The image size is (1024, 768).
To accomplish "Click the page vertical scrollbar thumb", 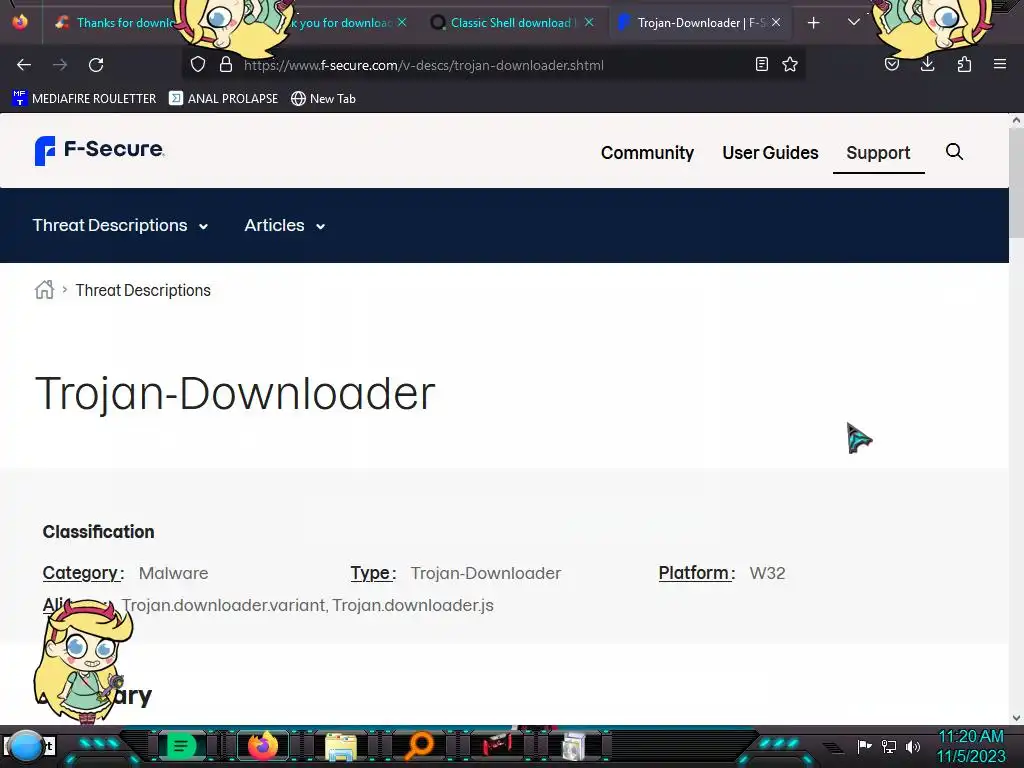I will 1016,183.
